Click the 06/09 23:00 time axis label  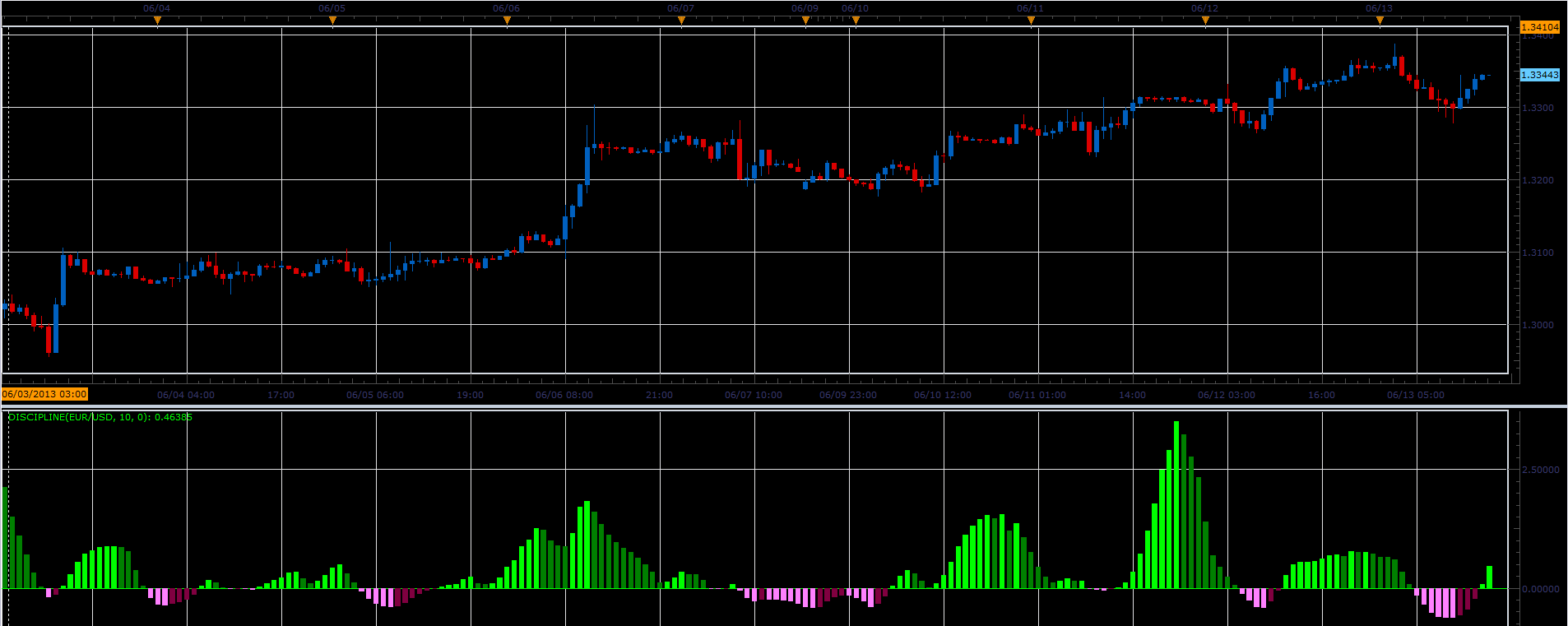coord(848,395)
